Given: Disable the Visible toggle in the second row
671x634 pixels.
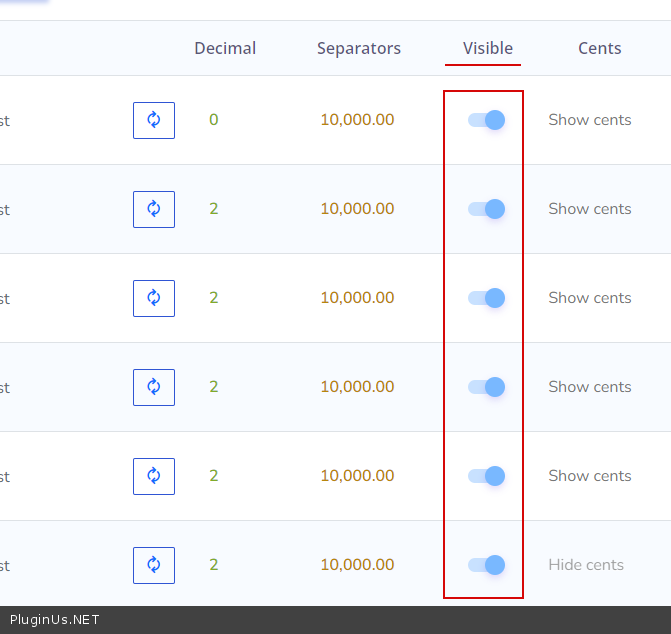Looking at the screenshot, I should tap(486, 209).
